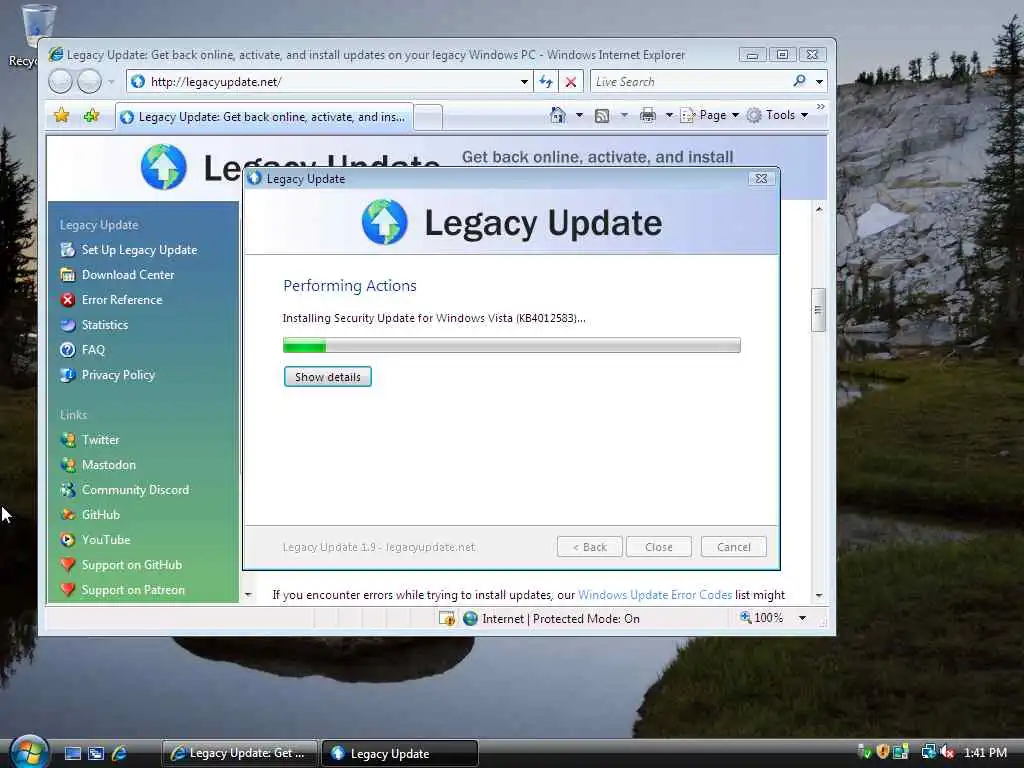Click Switch between windows icon
1024x768 pixels.
pos(96,754)
